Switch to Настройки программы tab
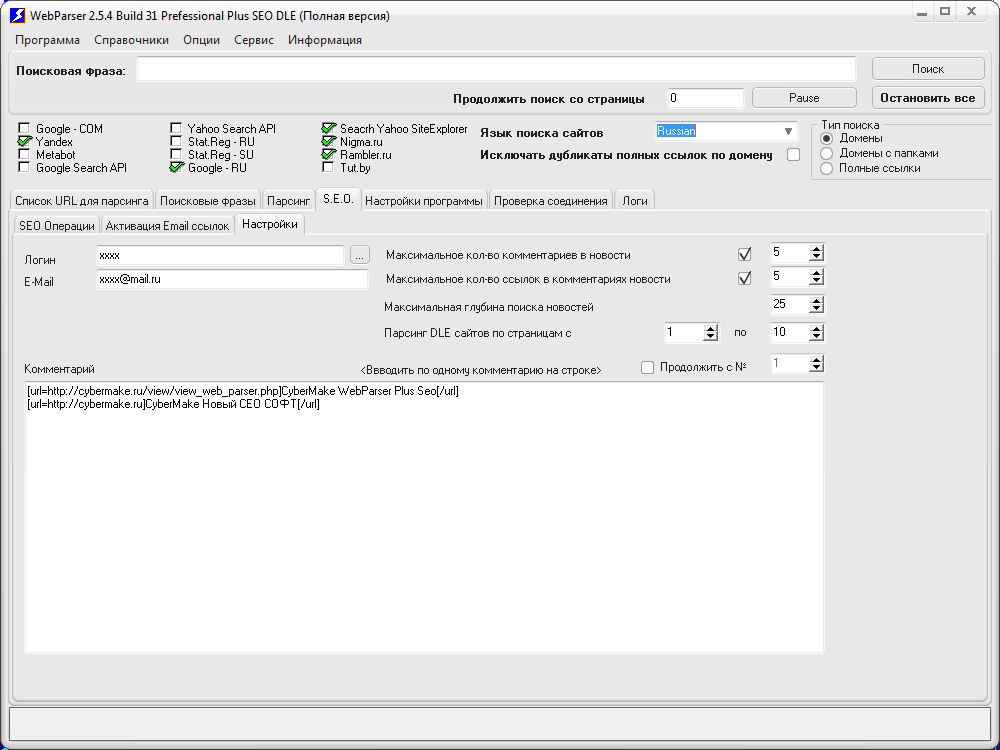Image resolution: width=1000 pixels, height=750 pixels. pos(423,200)
